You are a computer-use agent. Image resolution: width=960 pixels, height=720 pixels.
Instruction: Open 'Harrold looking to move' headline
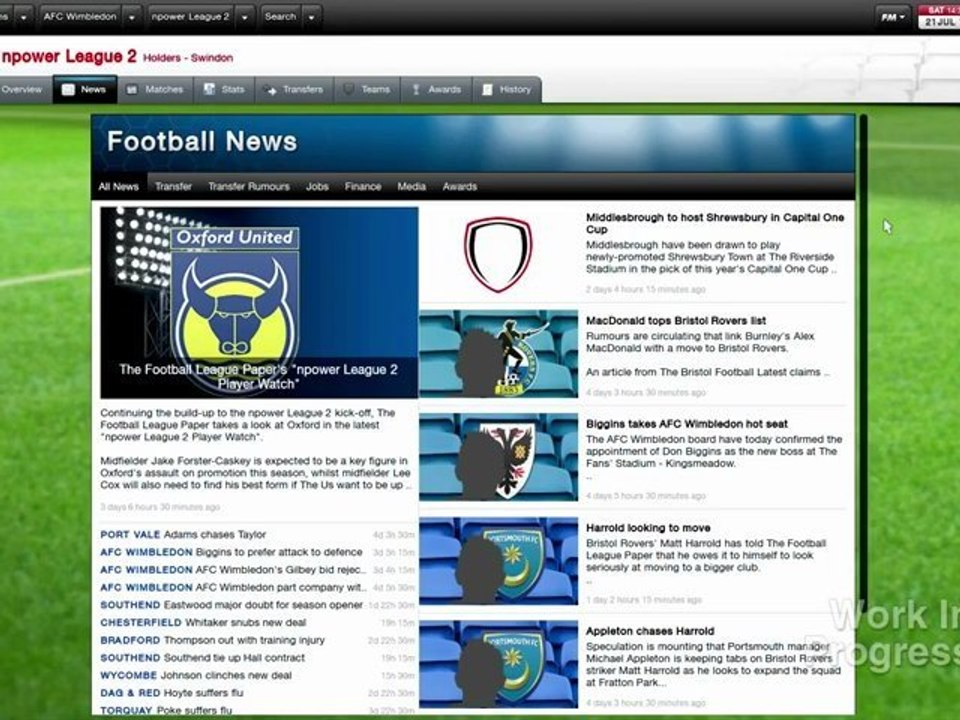click(x=648, y=528)
